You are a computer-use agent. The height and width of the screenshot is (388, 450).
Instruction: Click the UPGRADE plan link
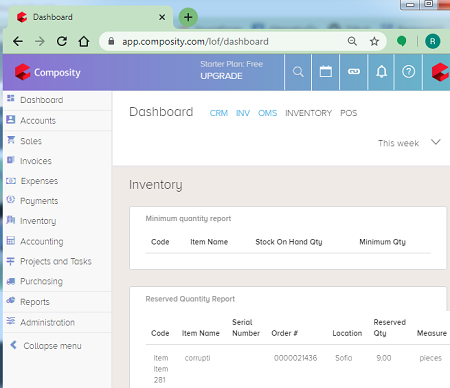tap(221, 76)
